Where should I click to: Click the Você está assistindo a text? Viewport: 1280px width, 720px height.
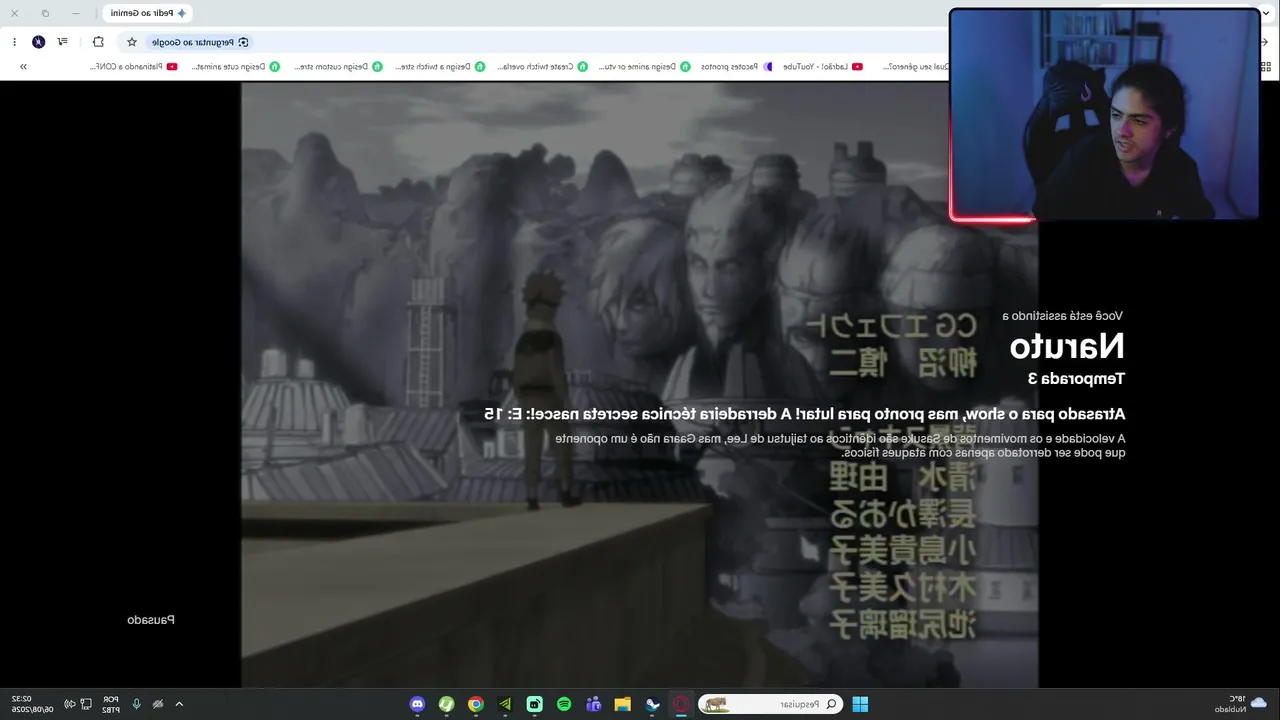coord(1062,316)
